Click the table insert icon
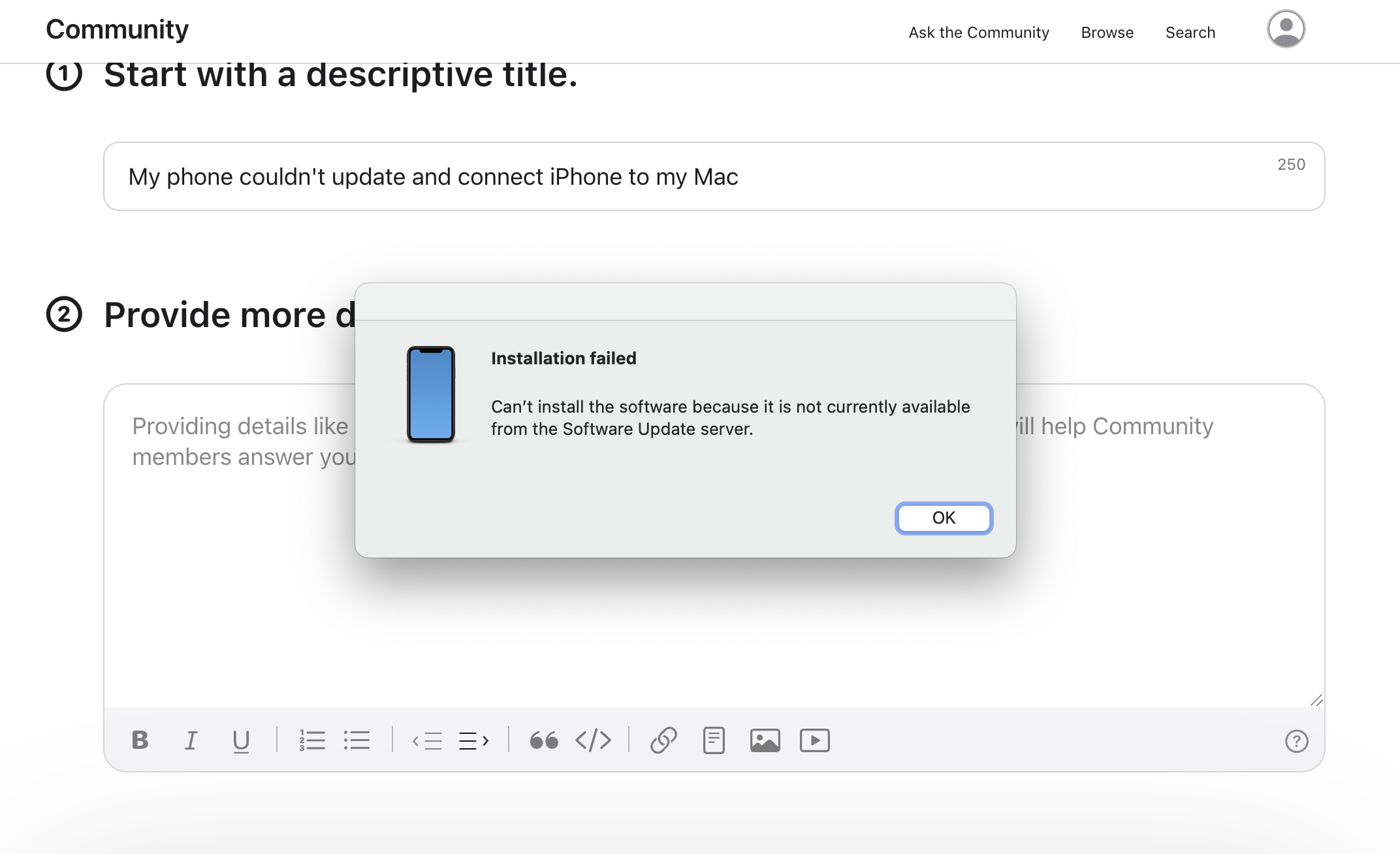 click(714, 741)
